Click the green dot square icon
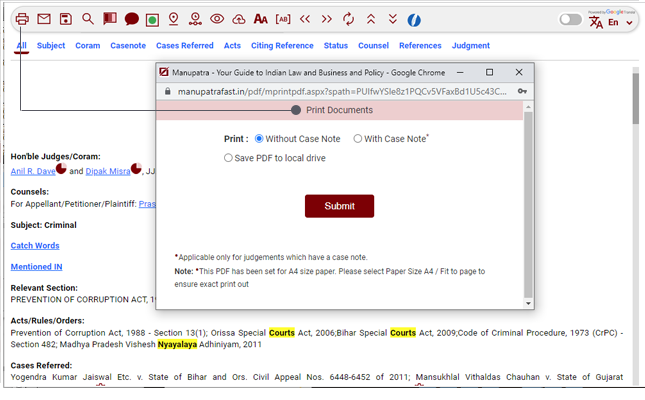The image size is (645, 400). (x=152, y=19)
